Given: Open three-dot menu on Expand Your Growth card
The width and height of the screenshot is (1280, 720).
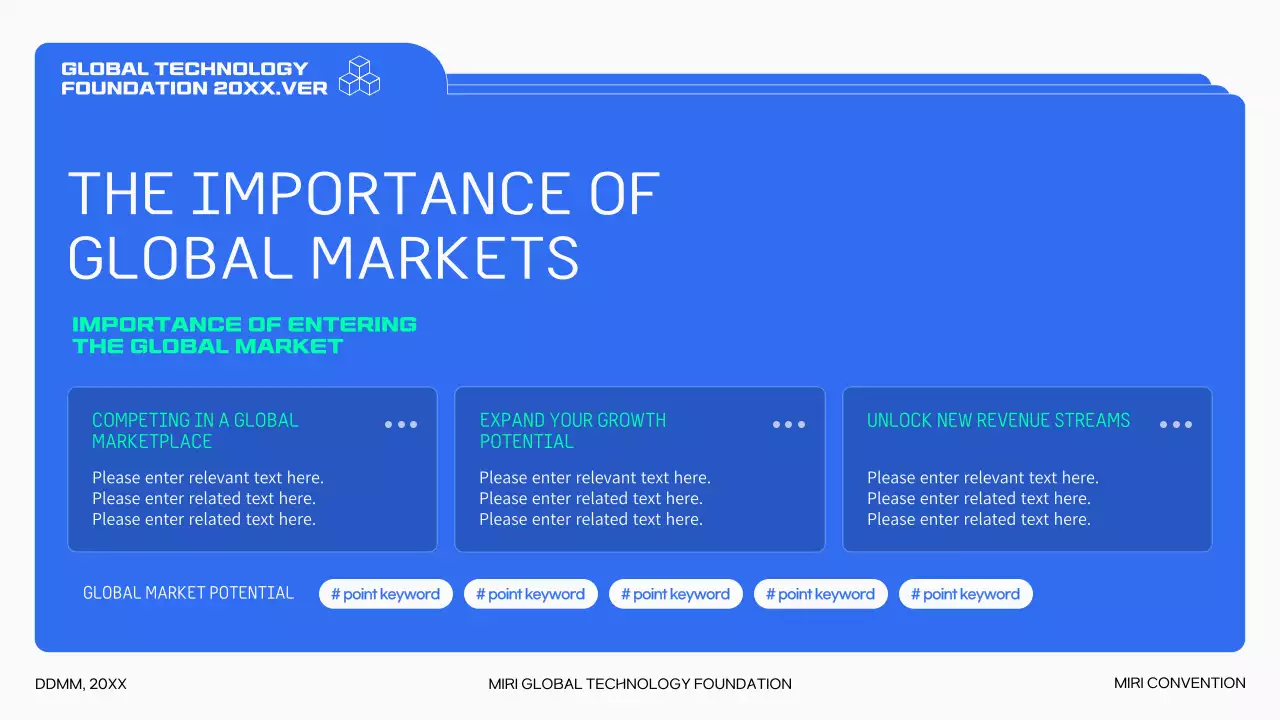Looking at the screenshot, I should coord(788,425).
